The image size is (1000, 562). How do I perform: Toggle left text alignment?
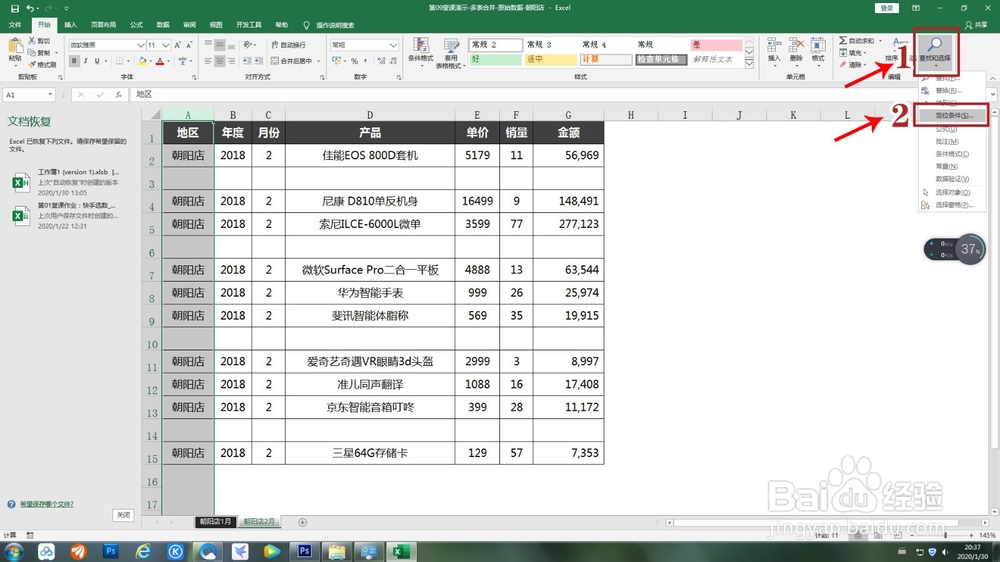(x=209, y=61)
